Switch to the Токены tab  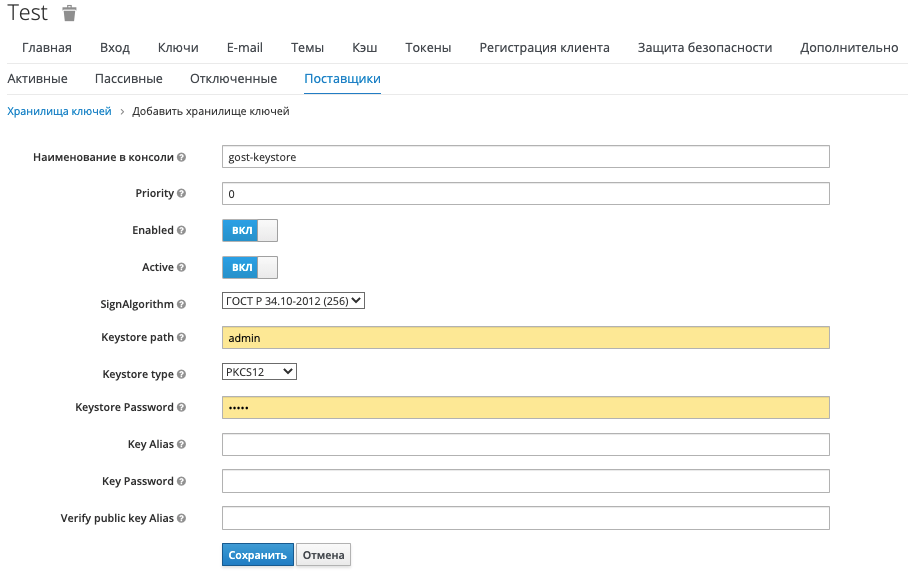click(428, 48)
